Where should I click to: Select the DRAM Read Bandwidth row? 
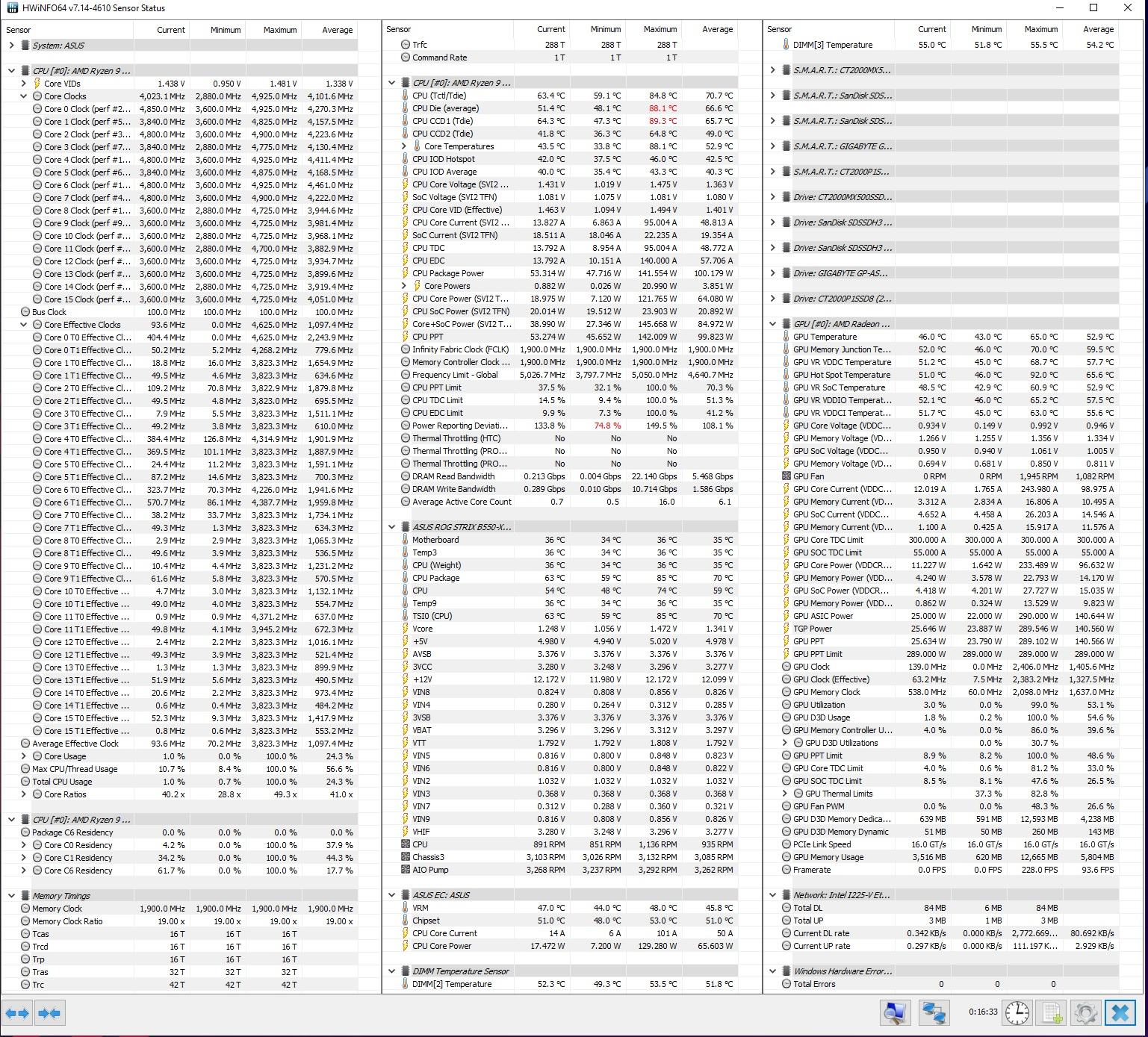tap(560, 476)
